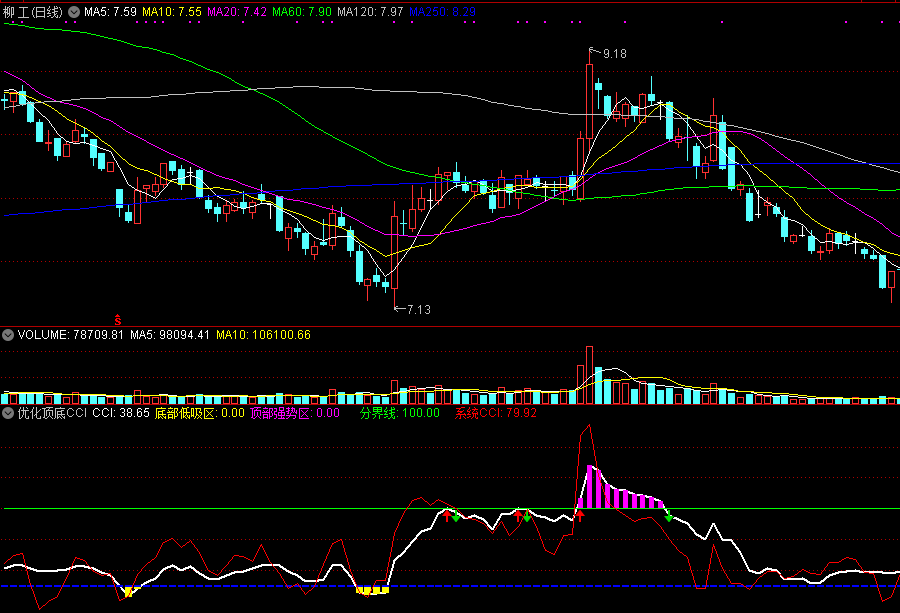Click the 分界线: 100.00 label
Screen dimensions: 900x613
coord(400,413)
